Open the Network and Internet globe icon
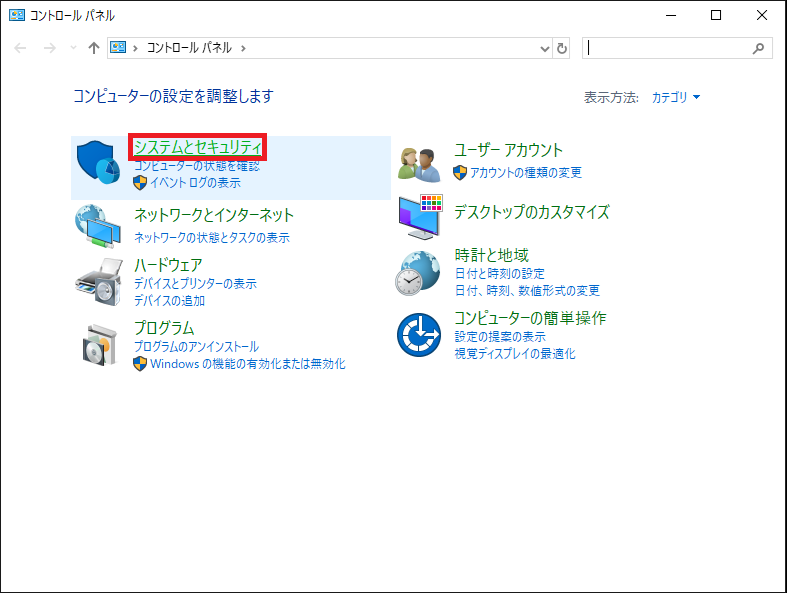787x593 pixels. (x=98, y=226)
